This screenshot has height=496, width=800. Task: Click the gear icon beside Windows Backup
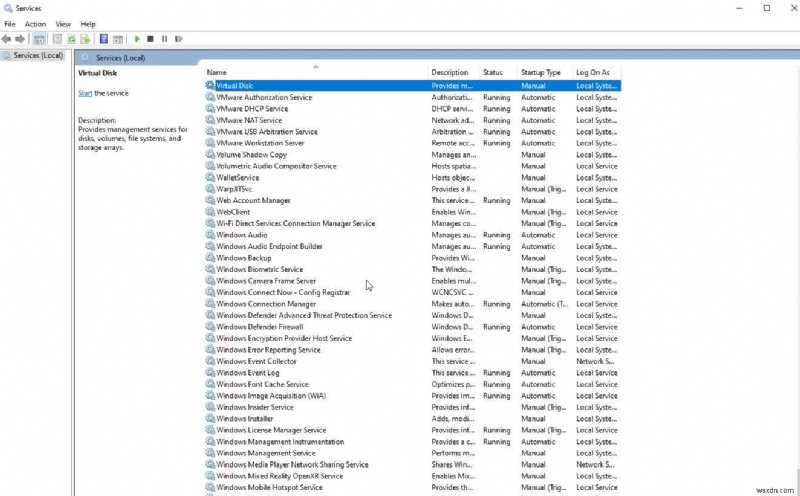[210, 258]
